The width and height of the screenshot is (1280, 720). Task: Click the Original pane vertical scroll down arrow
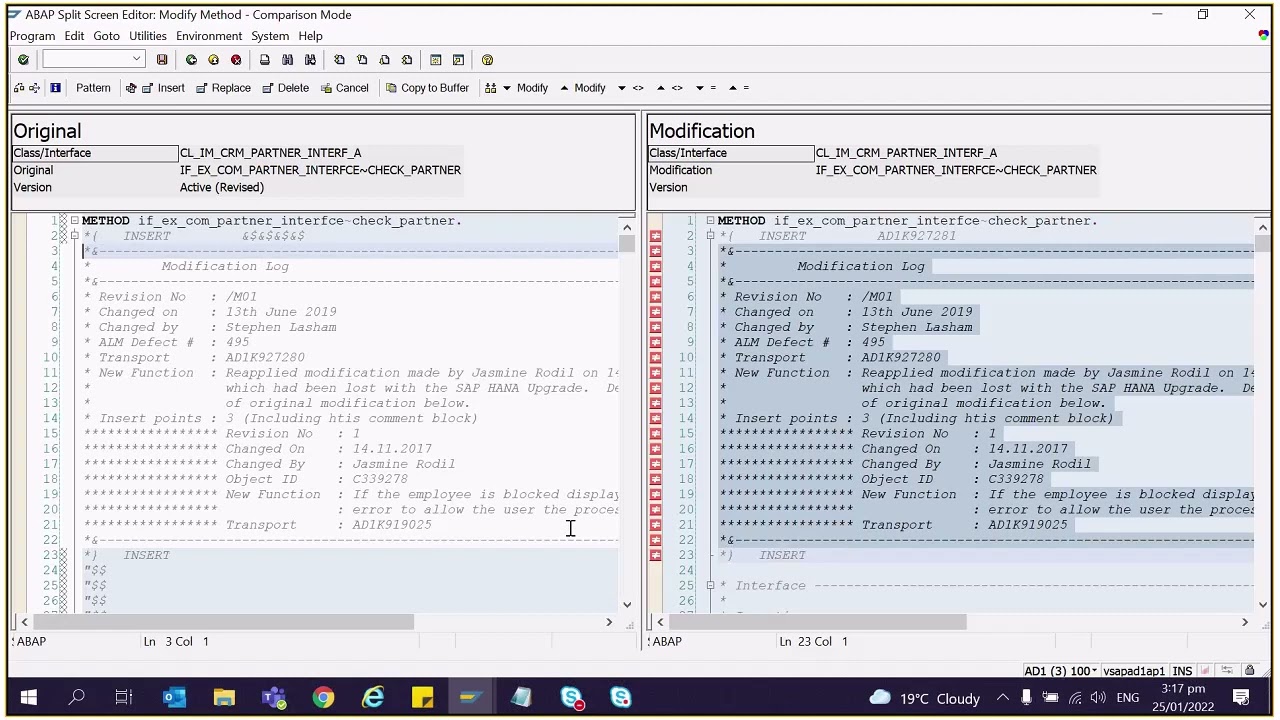(x=627, y=603)
